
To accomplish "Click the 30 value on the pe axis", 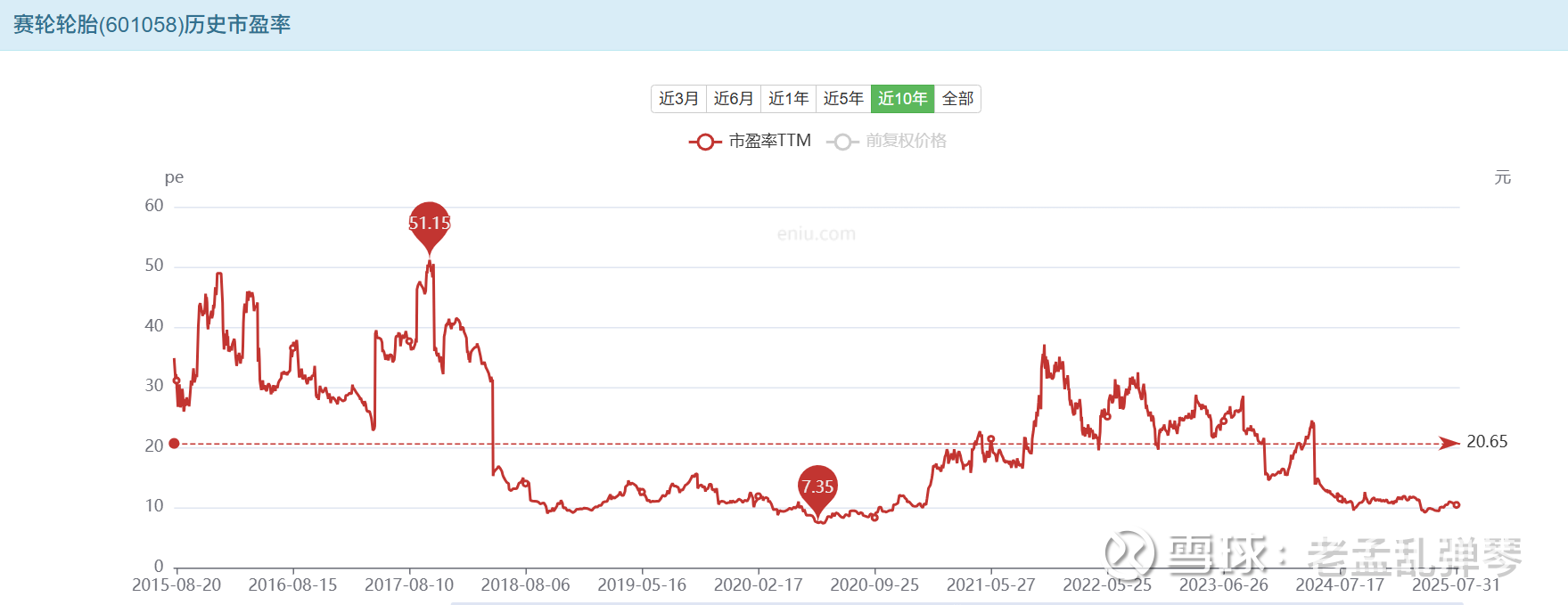I will (x=154, y=386).
